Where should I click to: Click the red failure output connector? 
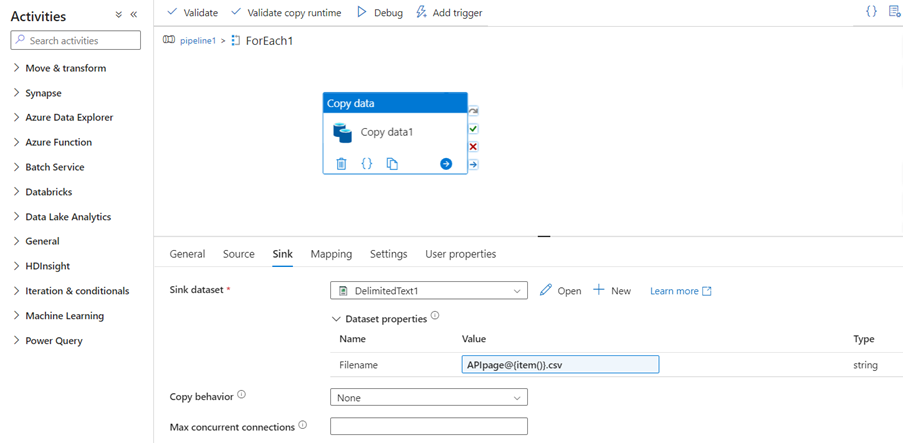click(x=473, y=147)
